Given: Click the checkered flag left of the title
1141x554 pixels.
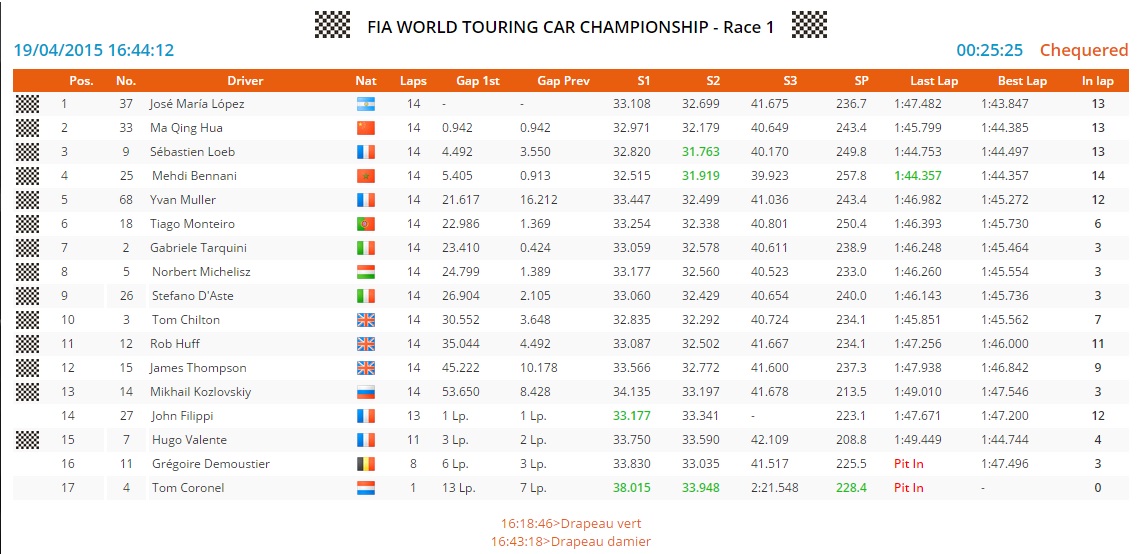Looking at the screenshot, I should pyautogui.click(x=332, y=26).
